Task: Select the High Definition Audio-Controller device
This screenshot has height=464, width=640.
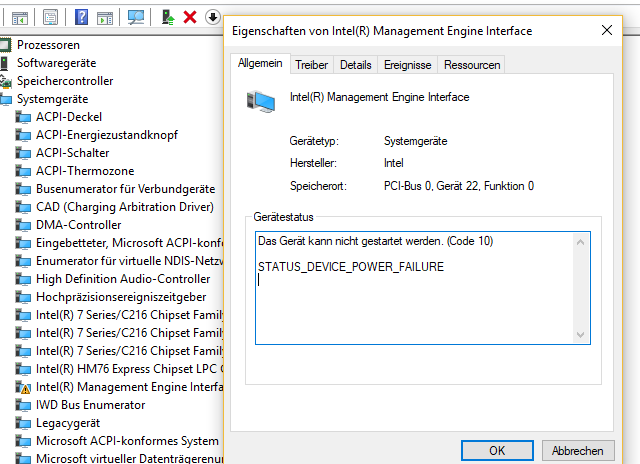Action: pyautogui.click(x=123, y=279)
